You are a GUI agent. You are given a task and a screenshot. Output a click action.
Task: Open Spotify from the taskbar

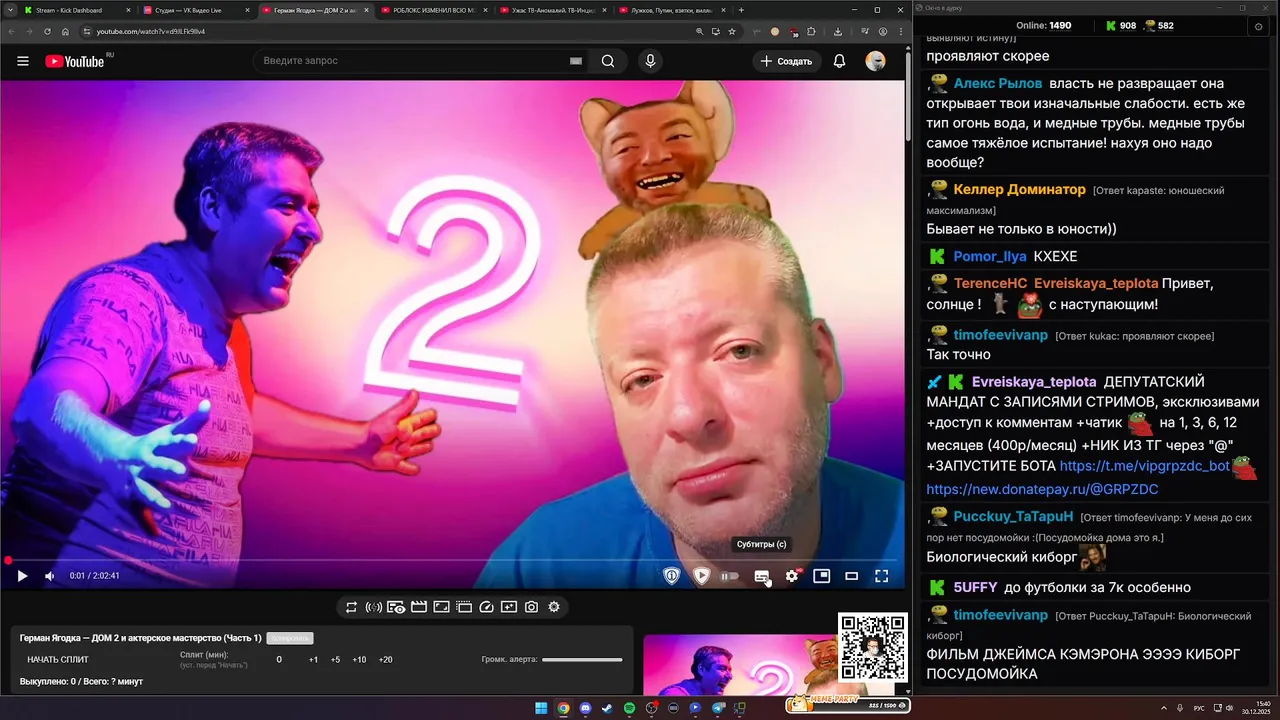coord(629,708)
